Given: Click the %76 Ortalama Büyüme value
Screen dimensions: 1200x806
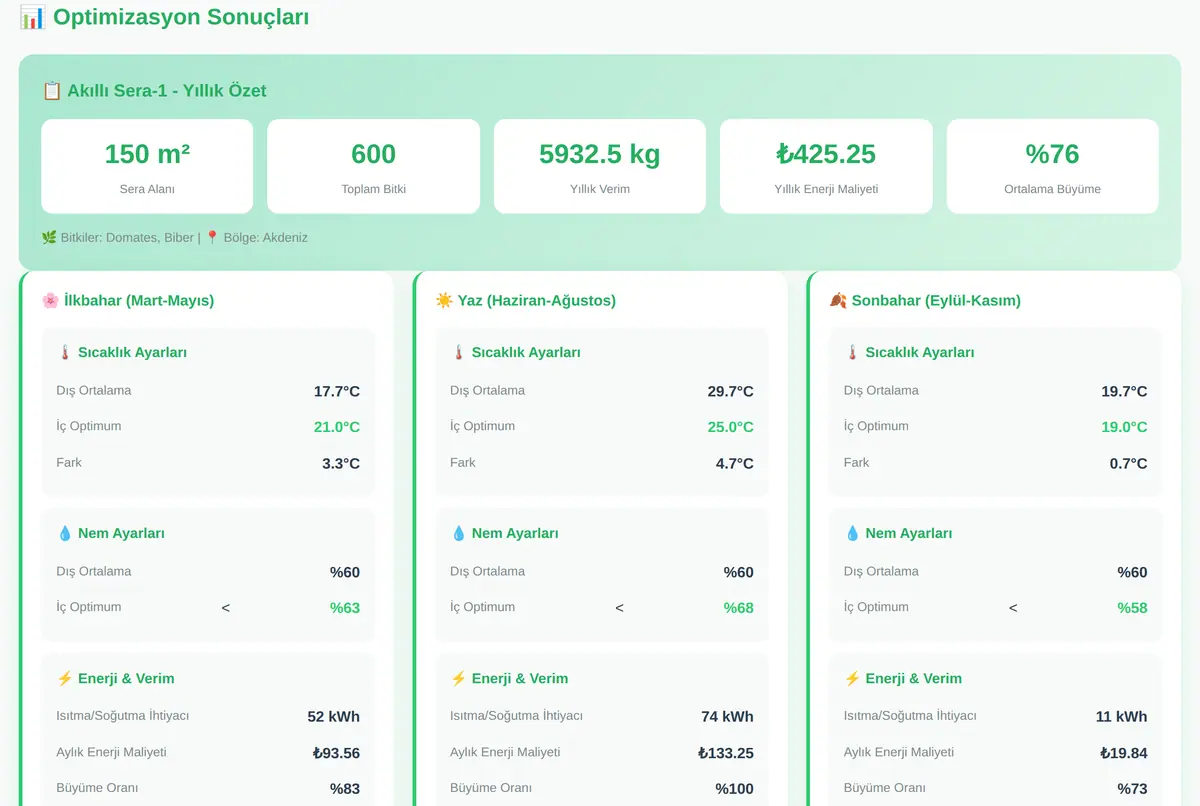Looking at the screenshot, I should pos(1052,154).
